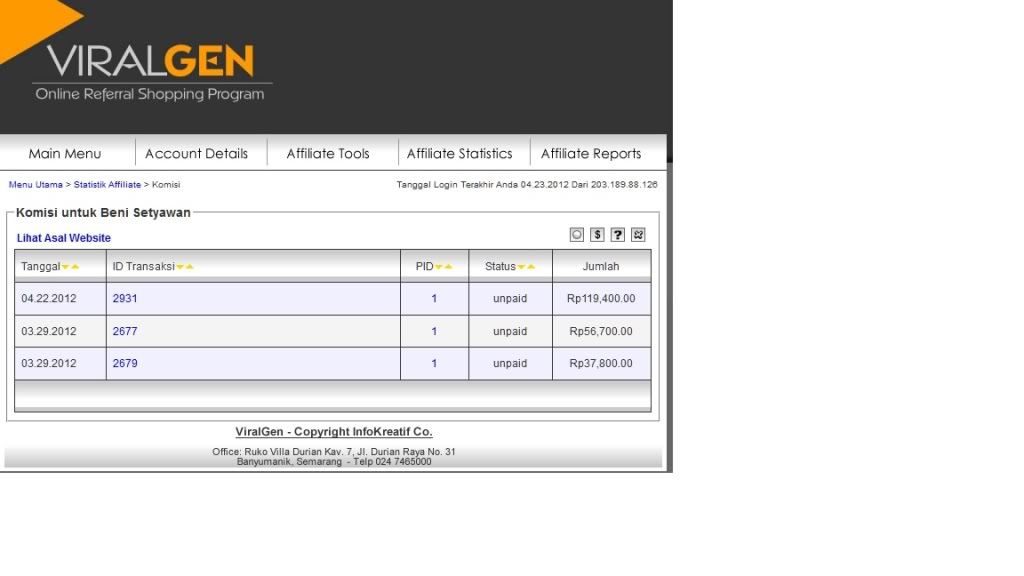The width and height of the screenshot is (1024, 576).
Task: Click unpaid status in row 2677
Action: (x=510, y=331)
